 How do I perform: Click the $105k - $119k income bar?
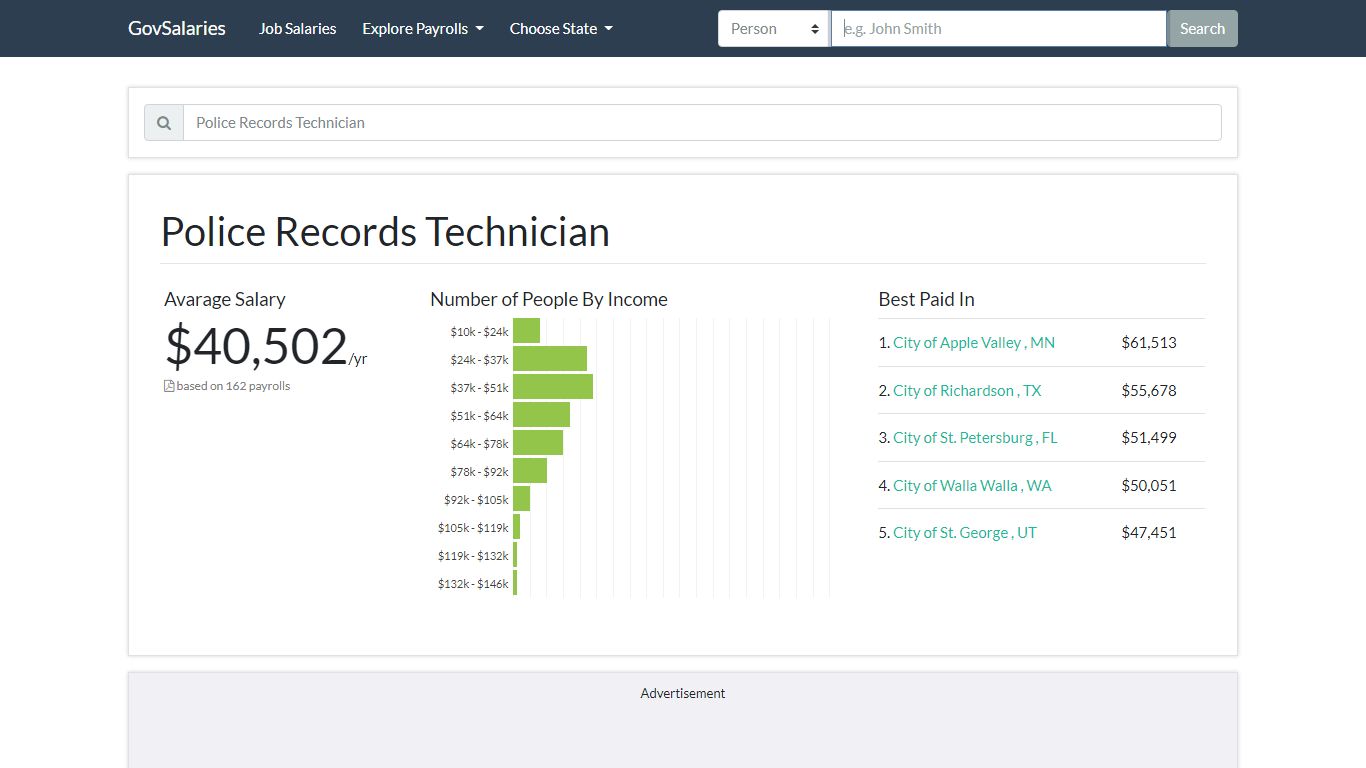516,527
